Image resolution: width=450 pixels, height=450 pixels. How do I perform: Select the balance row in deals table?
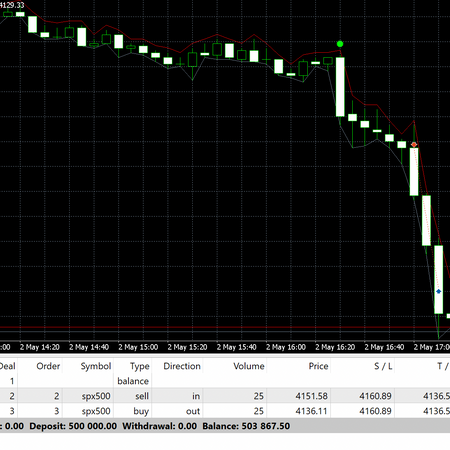[225, 381]
